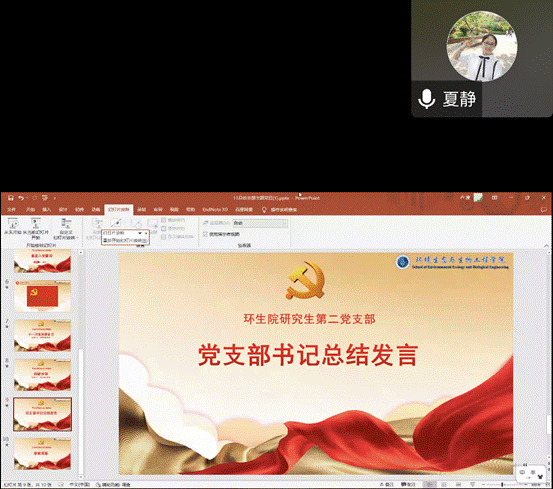Click the IME 中 indicator at bottom right
Viewport: 553px width, 489px height.
(x=522, y=472)
